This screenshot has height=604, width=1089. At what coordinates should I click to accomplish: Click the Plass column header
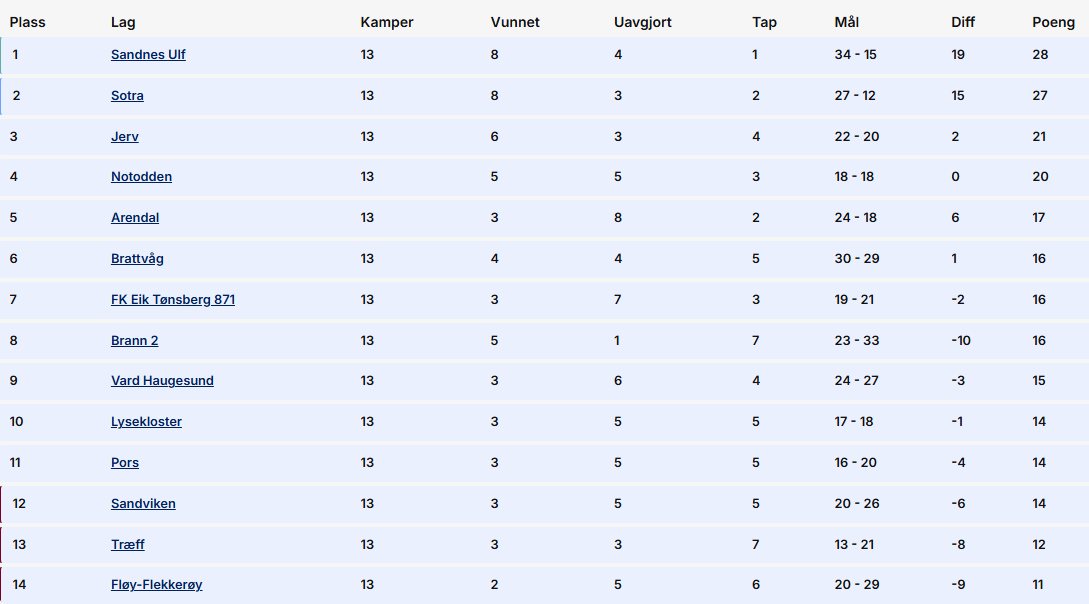[x=28, y=22]
